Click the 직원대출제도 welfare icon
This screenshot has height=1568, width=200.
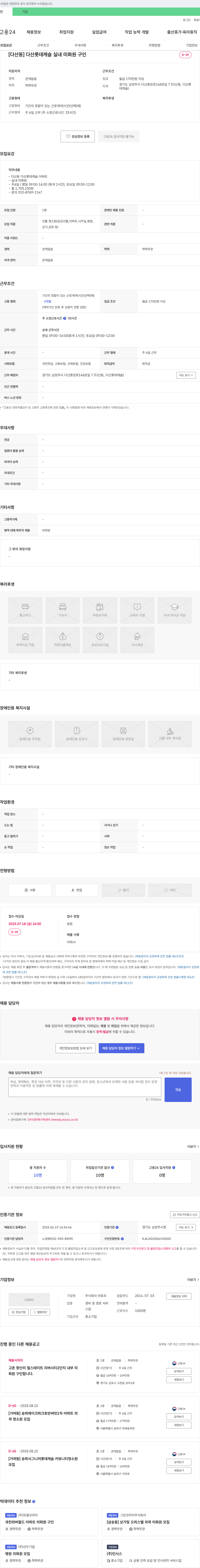tap(63, 640)
